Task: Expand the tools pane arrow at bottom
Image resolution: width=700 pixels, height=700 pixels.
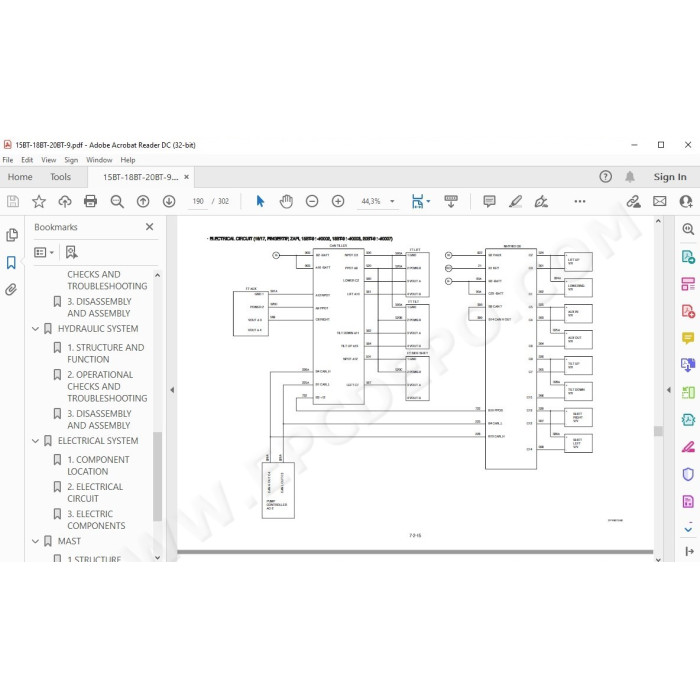Action: pos(689,551)
